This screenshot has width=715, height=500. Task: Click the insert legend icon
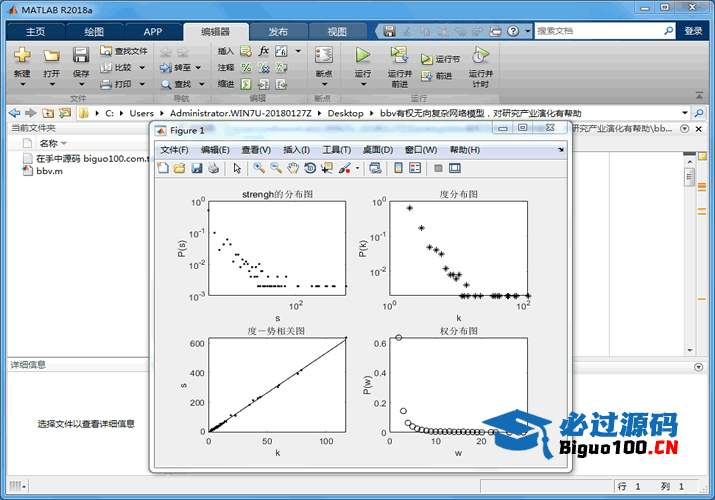click(415, 168)
